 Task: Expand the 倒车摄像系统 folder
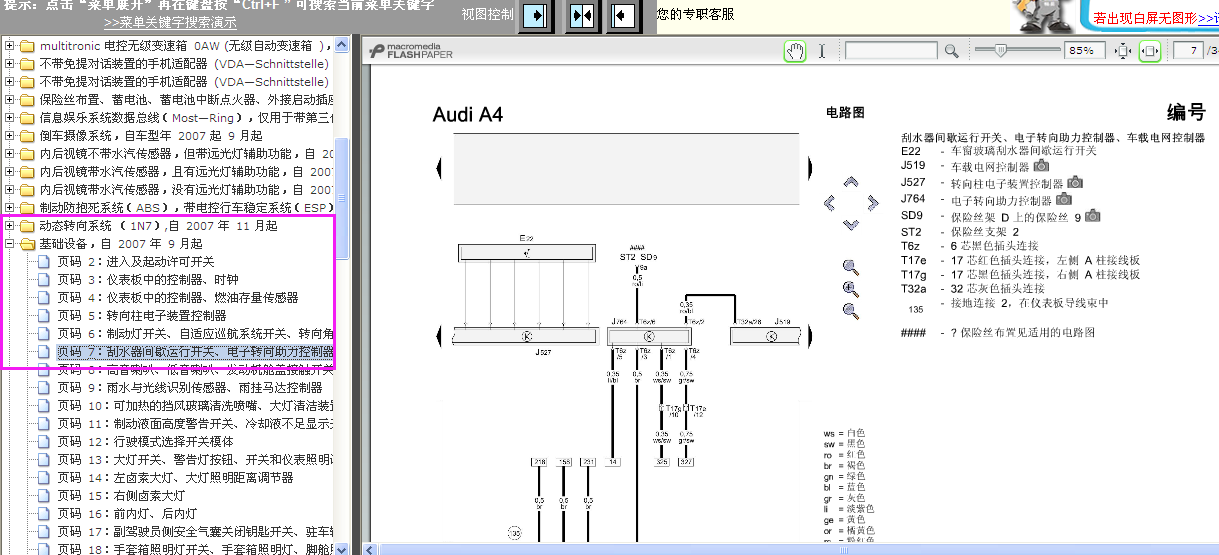pos(10,136)
